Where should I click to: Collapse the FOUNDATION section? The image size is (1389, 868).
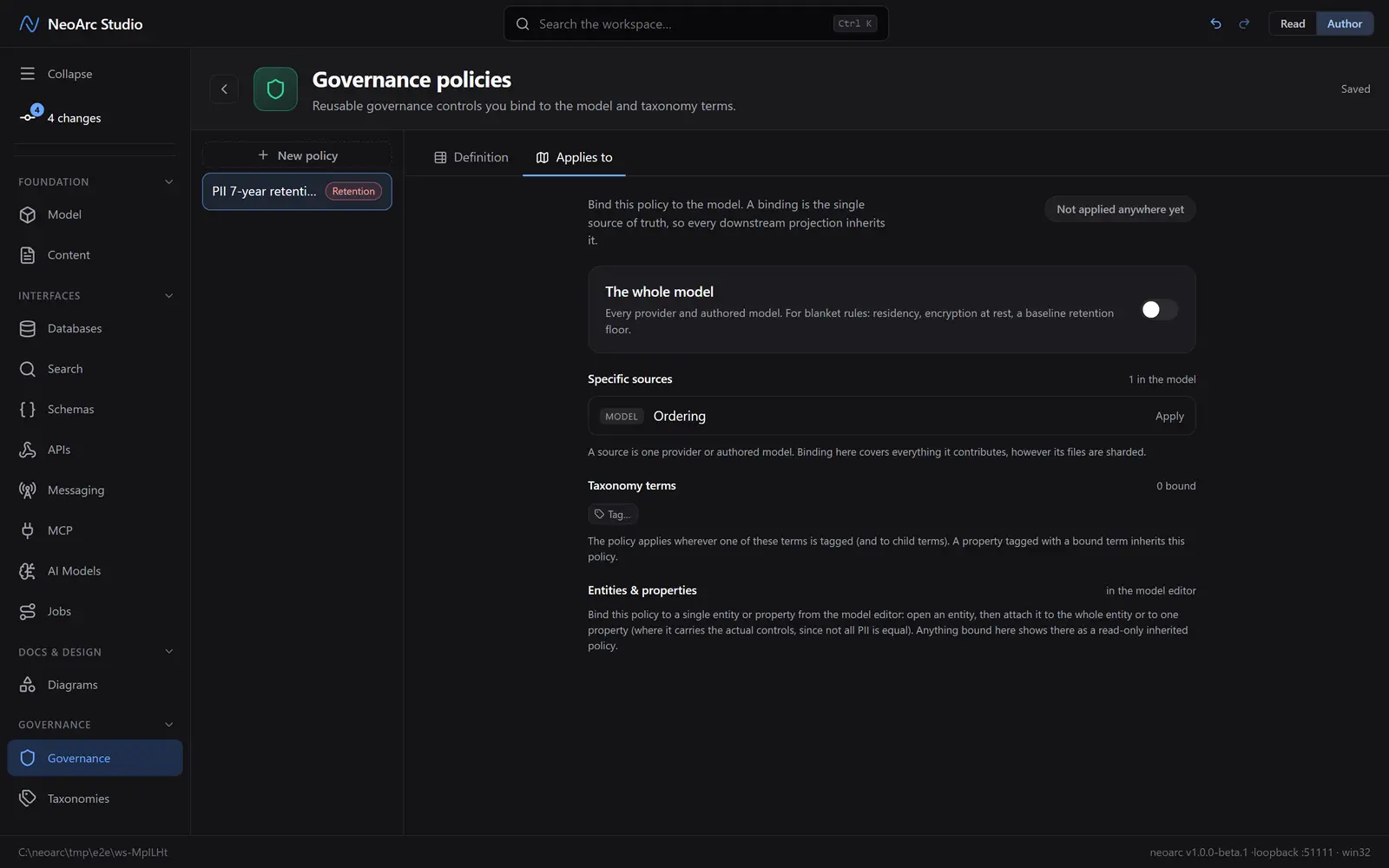pyautogui.click(x=168, y=181)
